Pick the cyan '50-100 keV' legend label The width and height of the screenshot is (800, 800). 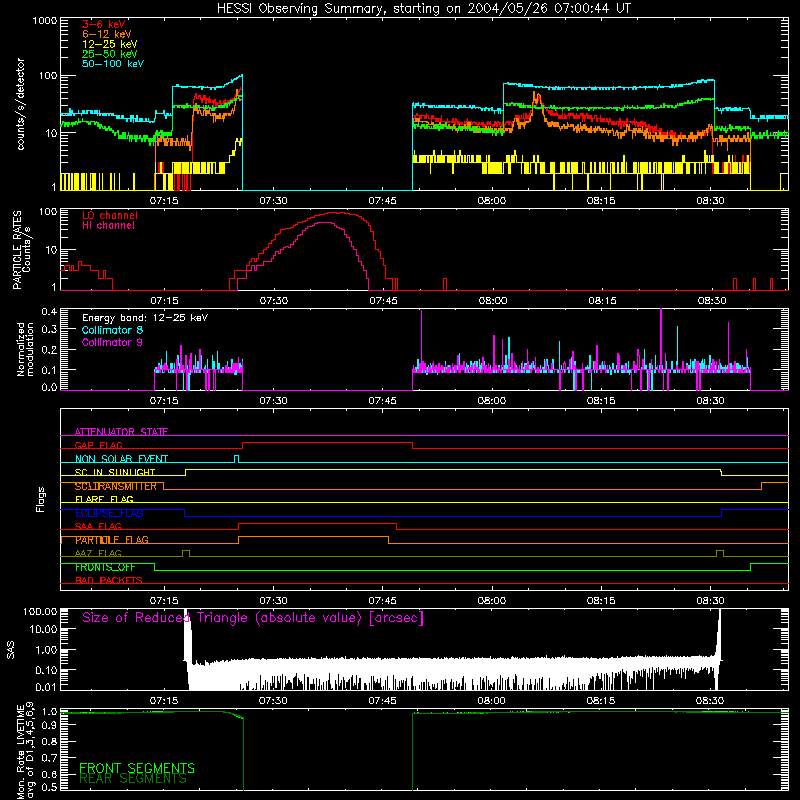click(x=113, y=64)
